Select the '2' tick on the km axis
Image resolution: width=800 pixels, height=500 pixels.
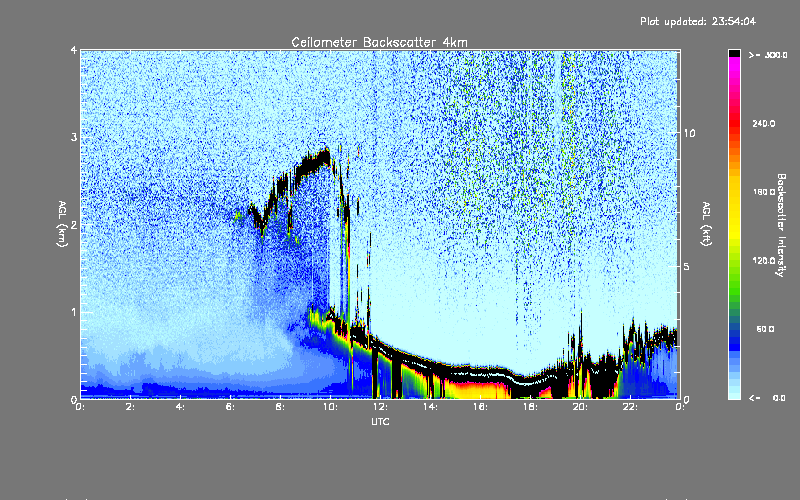click(74, 224)
